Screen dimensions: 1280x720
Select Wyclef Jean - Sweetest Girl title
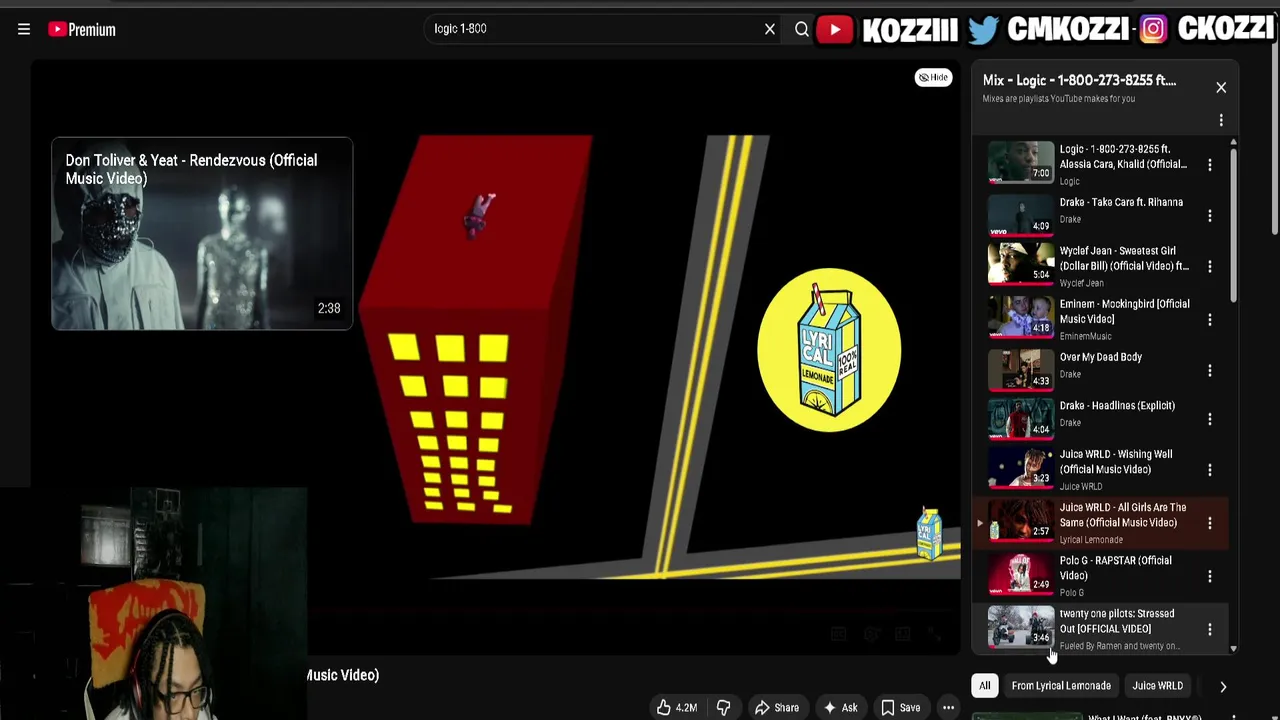[x=1124, y=258]
